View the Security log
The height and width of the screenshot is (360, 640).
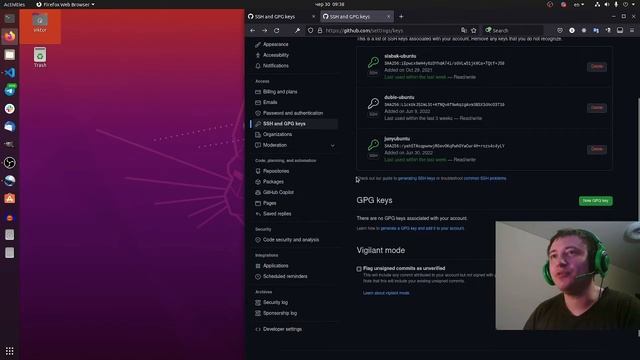[275, 302]
